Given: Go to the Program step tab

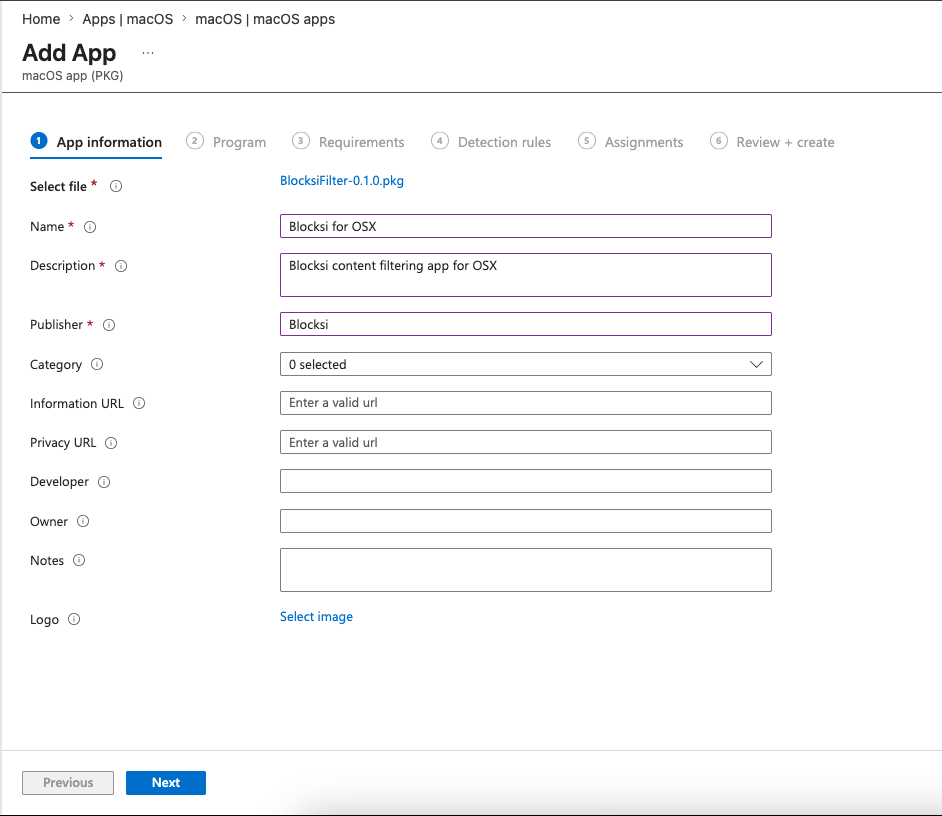Looking at the screenshot, I should coord(226,142).
